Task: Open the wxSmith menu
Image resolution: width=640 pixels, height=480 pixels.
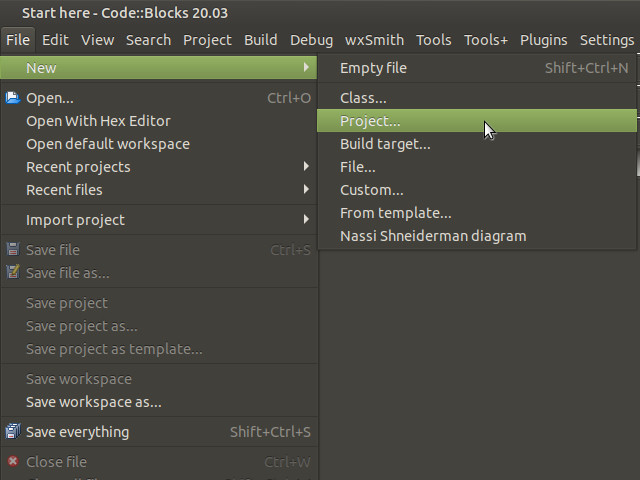Action: pos(375,40)
